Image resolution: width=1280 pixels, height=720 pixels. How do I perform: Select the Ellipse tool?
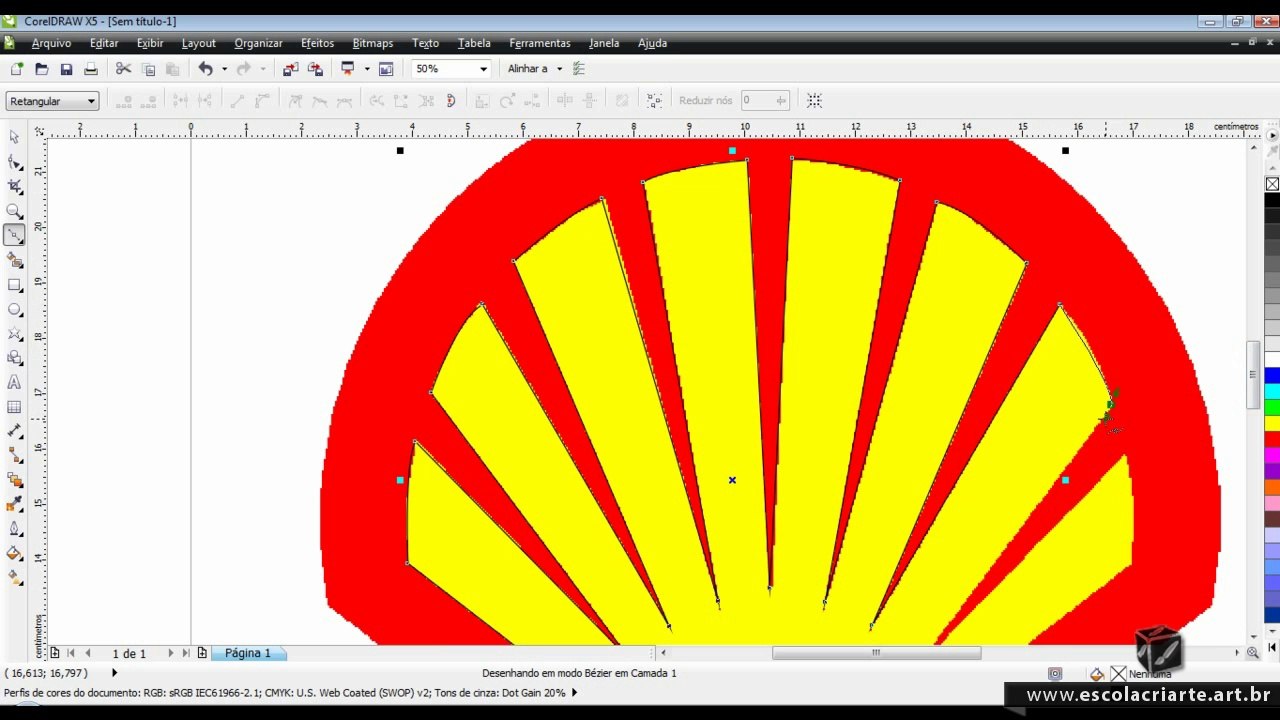coord(14,309)
